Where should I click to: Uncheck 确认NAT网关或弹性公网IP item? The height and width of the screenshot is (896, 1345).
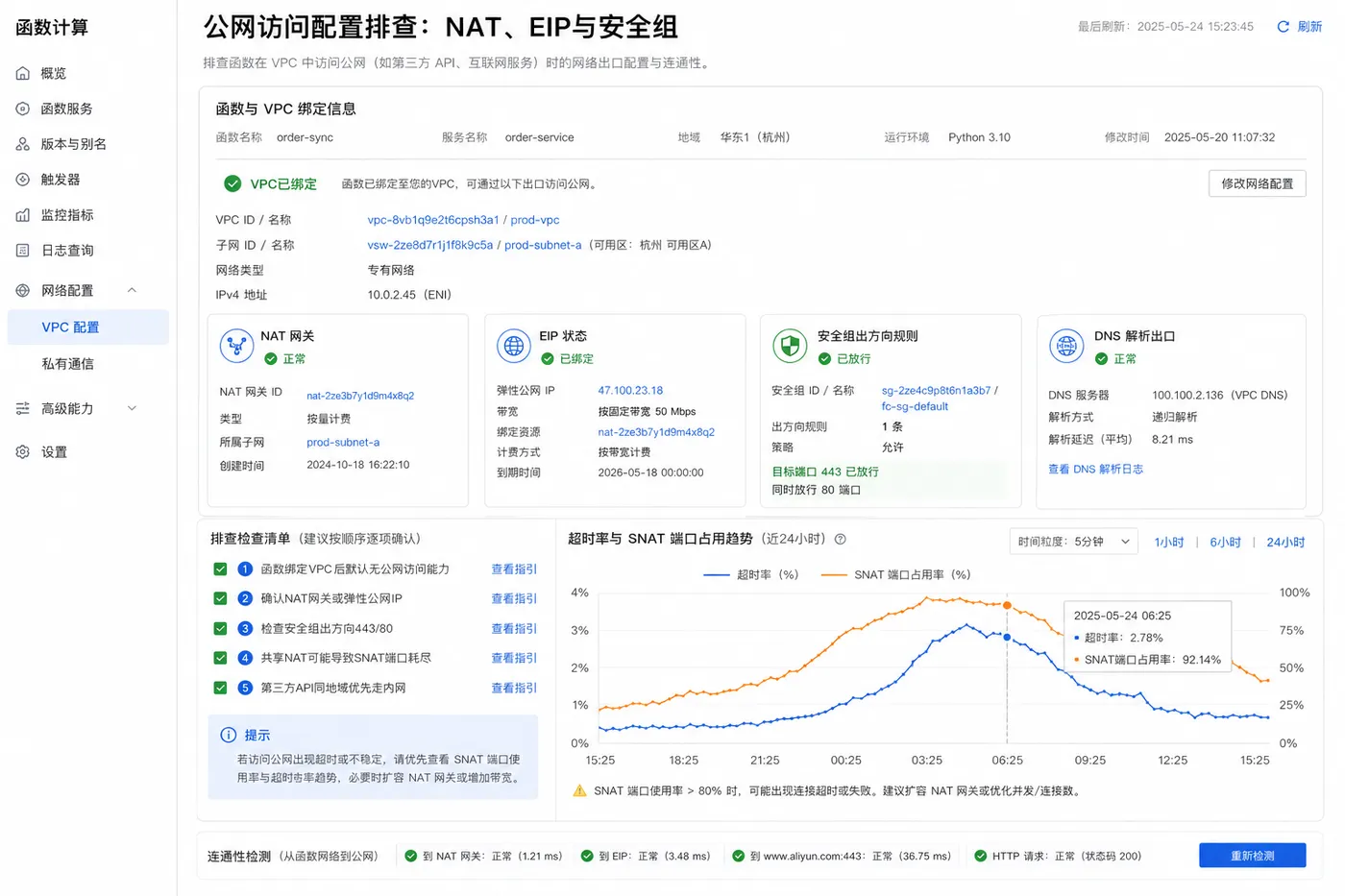tap(220, 598)
